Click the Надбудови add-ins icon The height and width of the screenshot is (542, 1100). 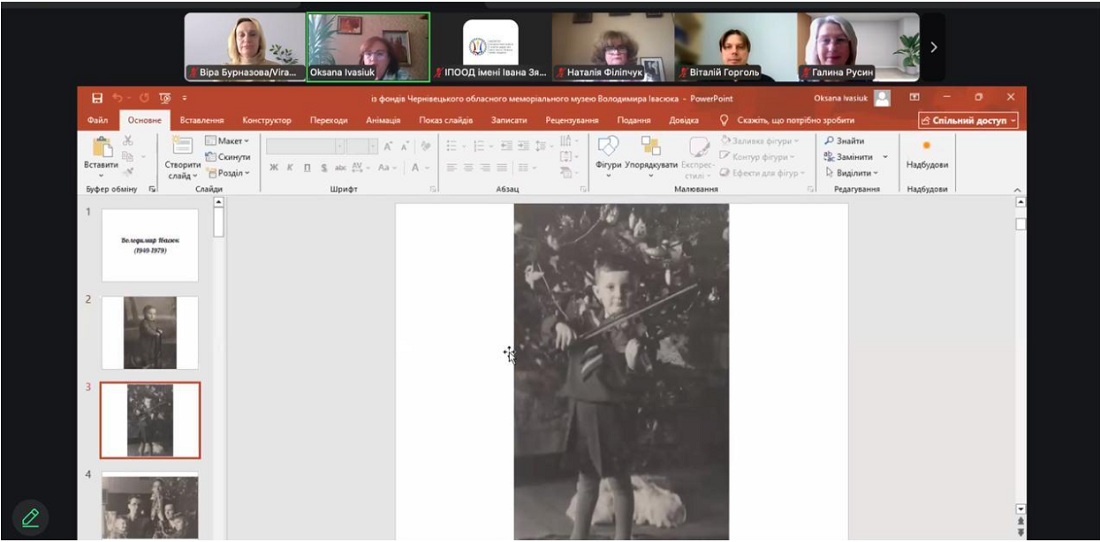coord(926,147)
